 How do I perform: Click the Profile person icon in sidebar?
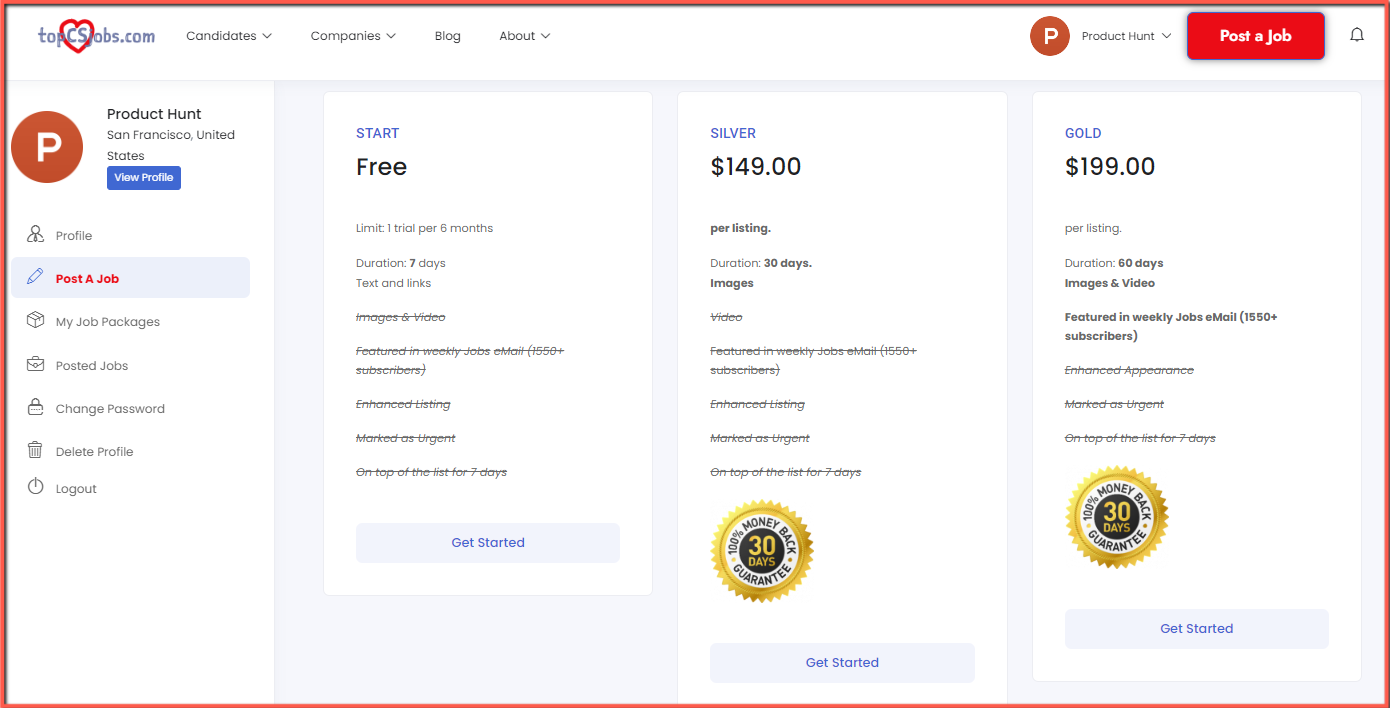(36, 235)
